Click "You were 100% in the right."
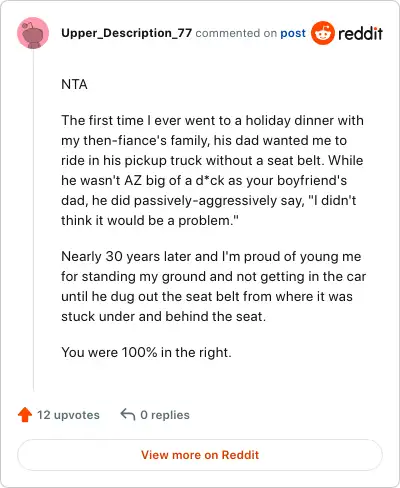This screenshot has height=488, width=400. click(146, 352)
